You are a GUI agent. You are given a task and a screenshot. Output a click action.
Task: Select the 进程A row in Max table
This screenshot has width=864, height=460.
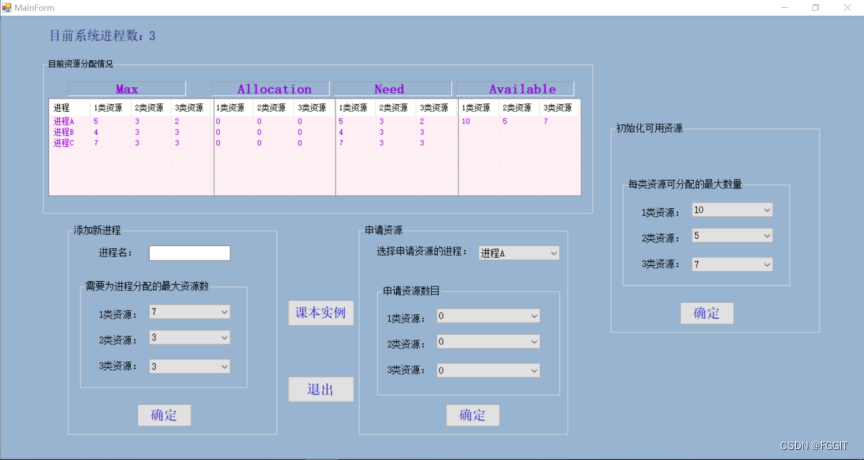point(131,121)
